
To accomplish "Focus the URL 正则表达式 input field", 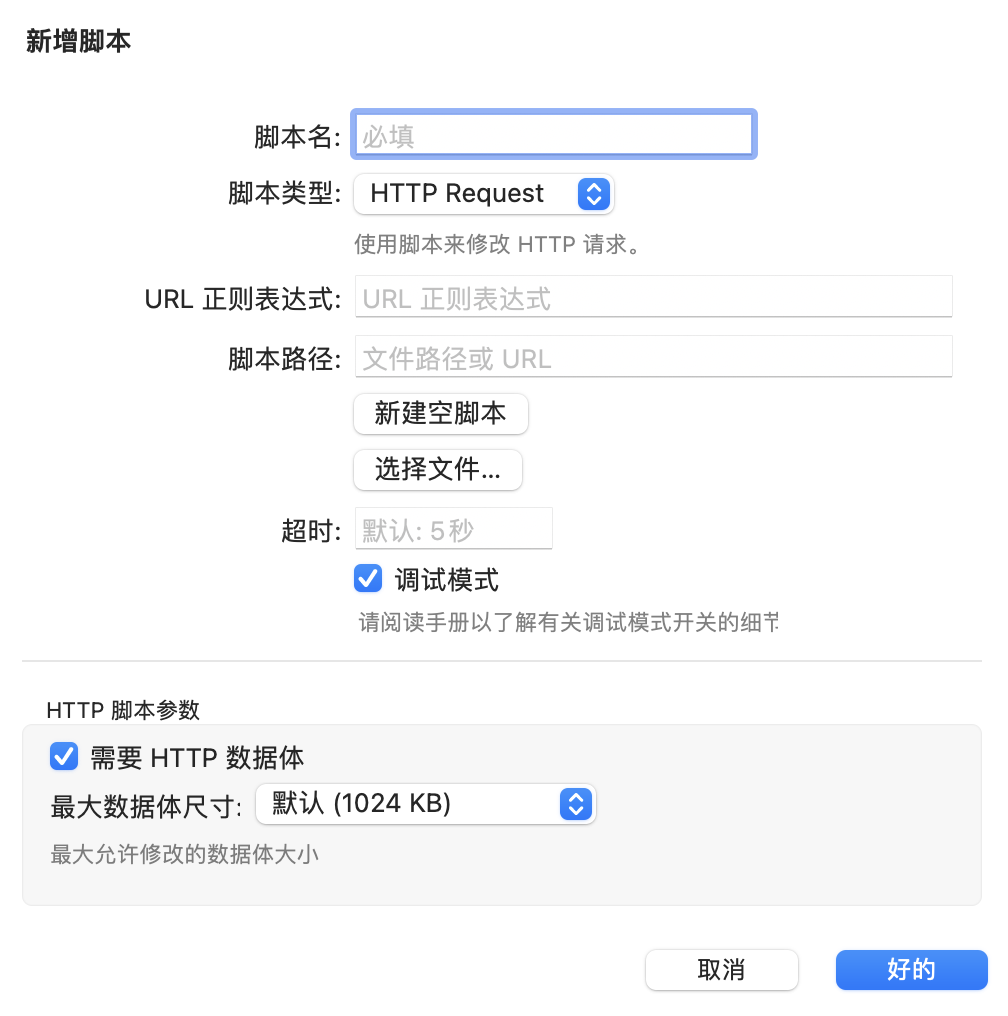I will pyautogui.click(x=653, y=298).
